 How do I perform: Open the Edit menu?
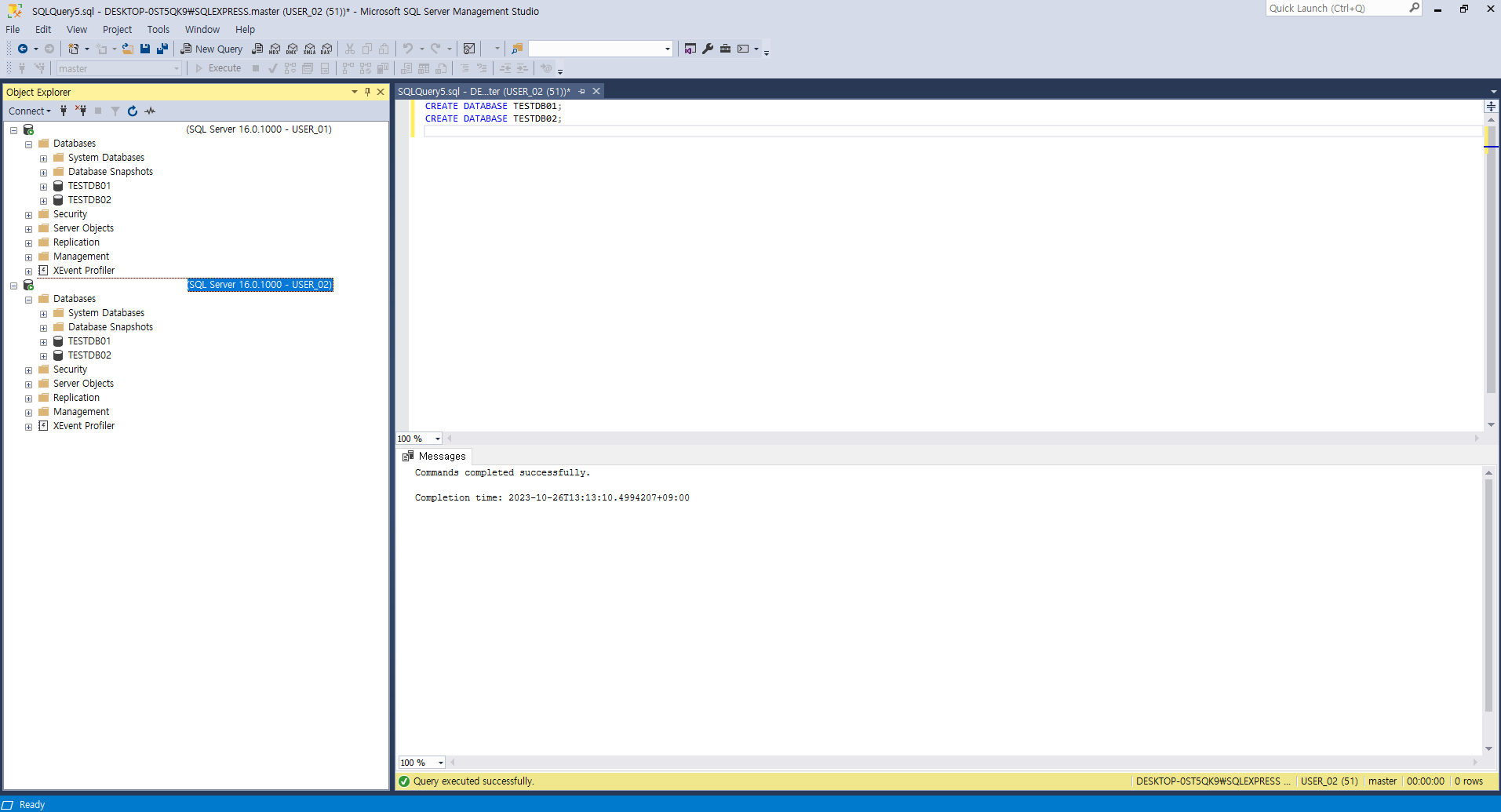pos(43,29)
